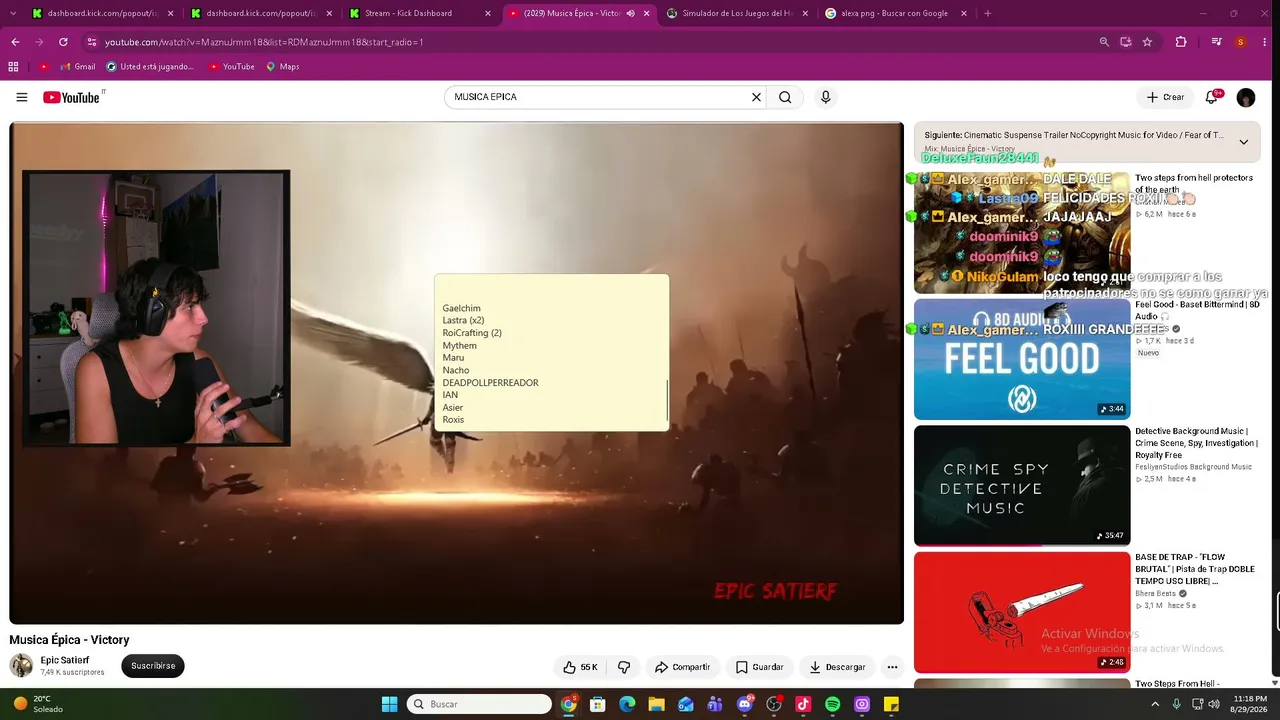Screen dimensions: 1280x720
Task: Open 'Detective Background Music' video title
Action: pyautogui.click(x=1196, y=443)
